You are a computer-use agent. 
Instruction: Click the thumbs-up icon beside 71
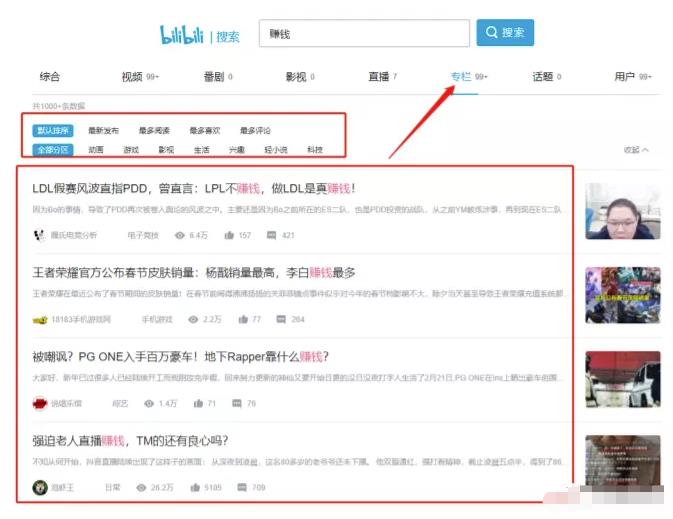[198, 404]
